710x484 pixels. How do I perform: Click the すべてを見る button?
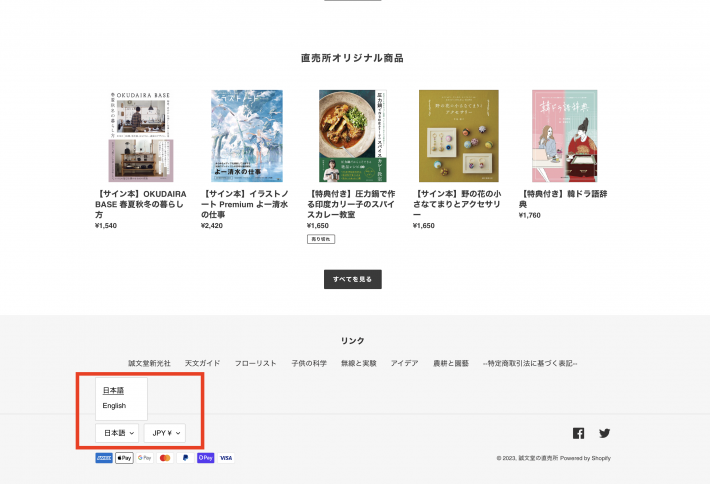[353, 279]
